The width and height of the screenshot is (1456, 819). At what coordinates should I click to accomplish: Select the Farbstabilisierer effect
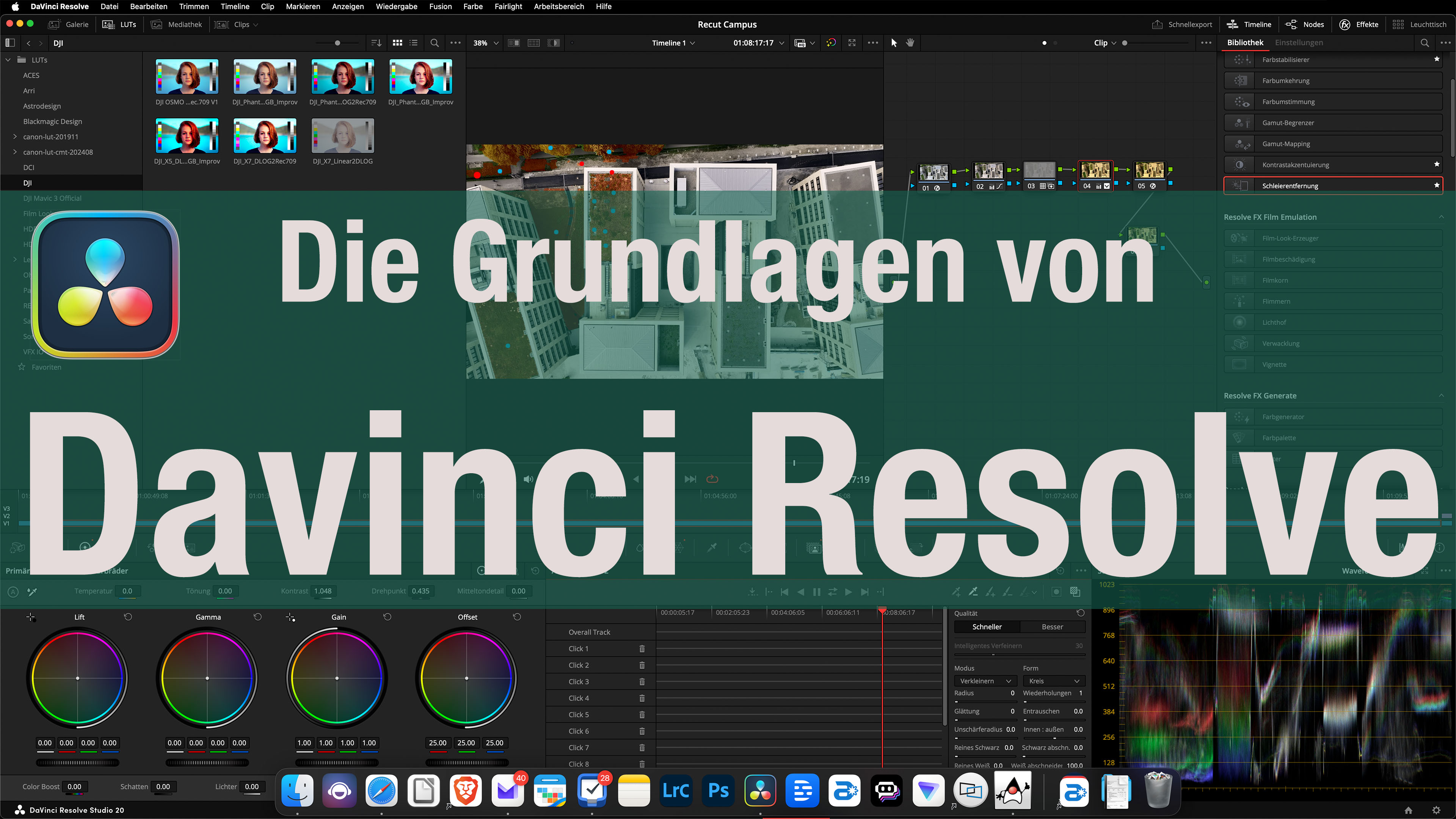(1333, 60)
